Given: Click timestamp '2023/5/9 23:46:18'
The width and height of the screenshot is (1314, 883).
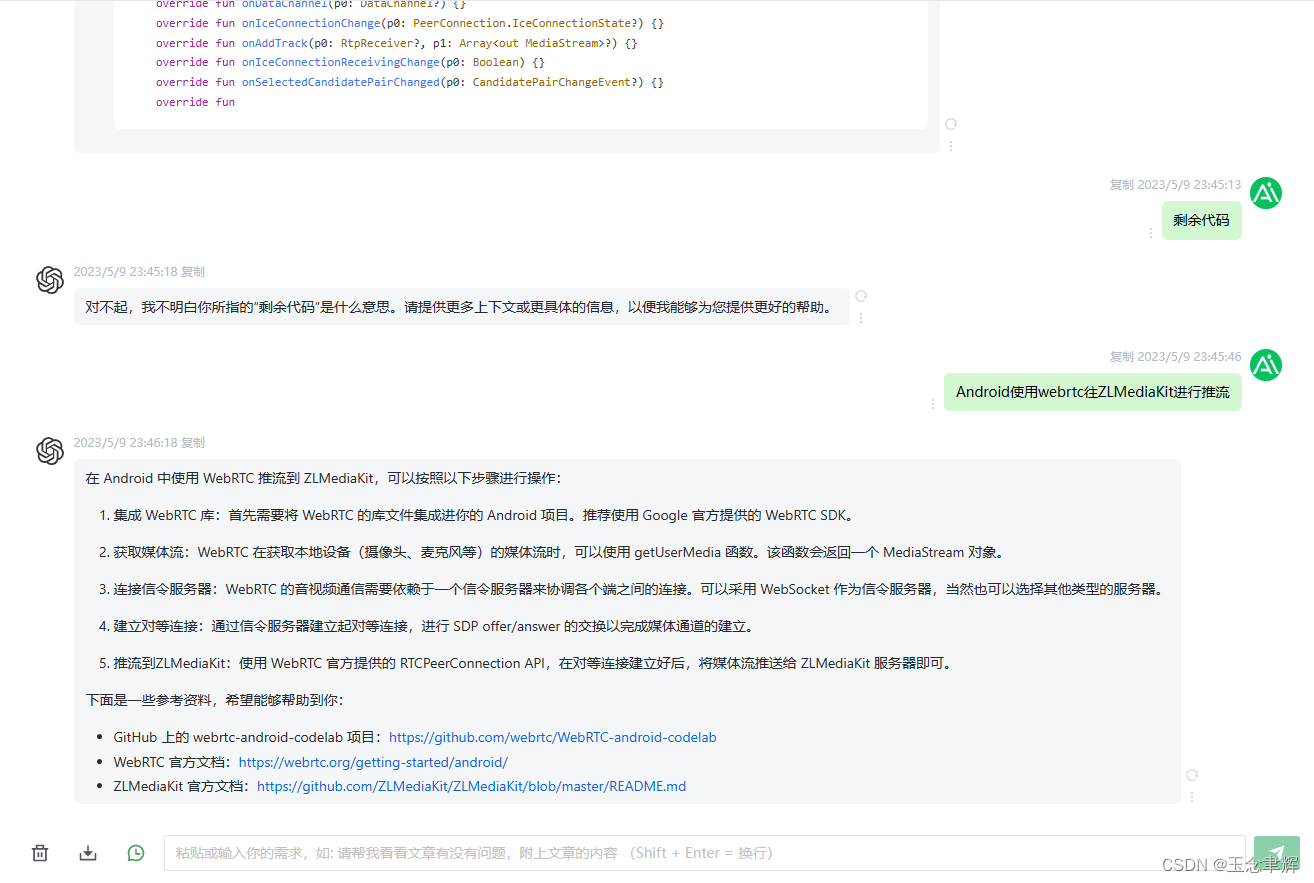Looking at the screenshot, I should [125, 442].
